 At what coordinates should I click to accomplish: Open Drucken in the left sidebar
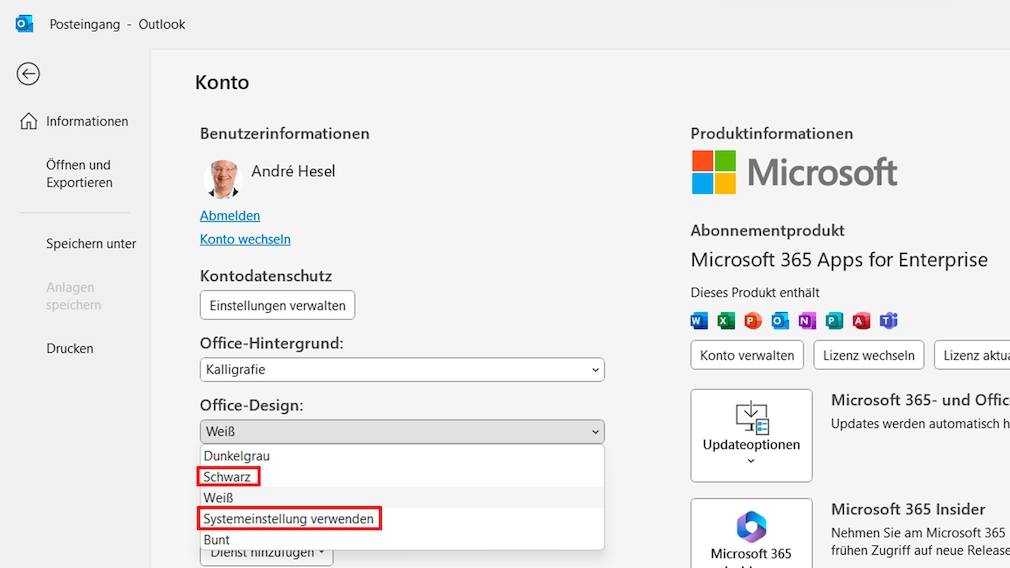pos(70,349)
